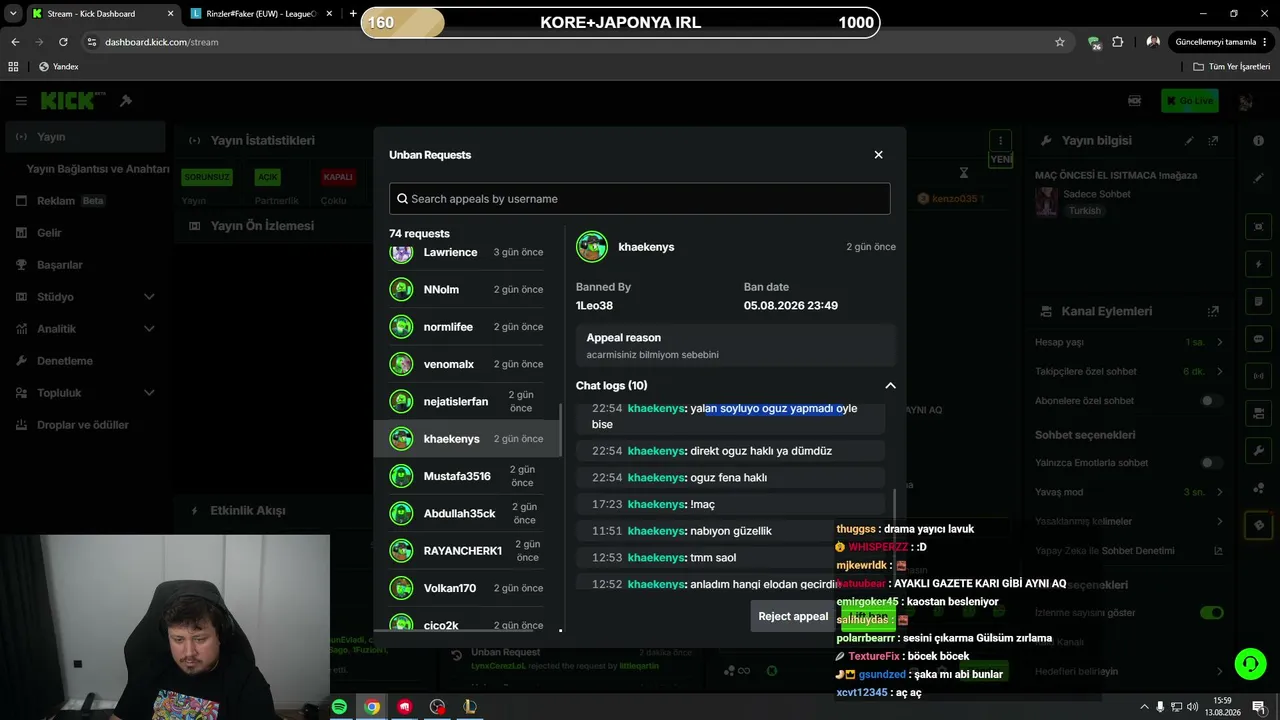Open Takipçilere özel sohbet chevron
The width and height of the screenshot is (1280, 720).
[x=1219, y=371]
